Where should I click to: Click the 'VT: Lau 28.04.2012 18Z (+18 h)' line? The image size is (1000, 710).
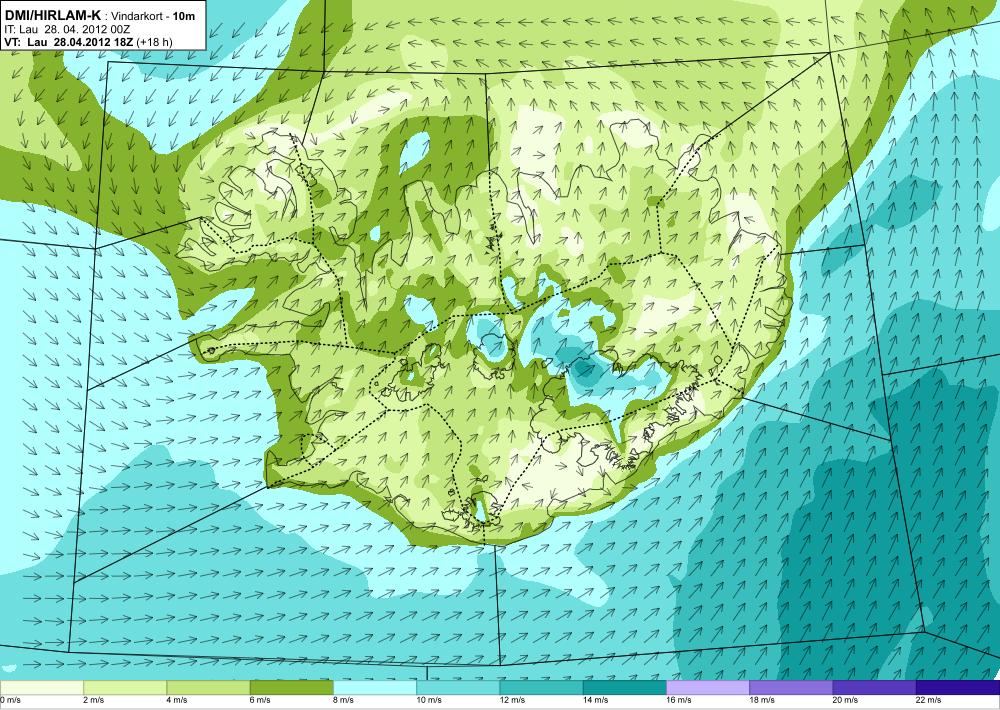pyautogui.click(x=88, y=42)
